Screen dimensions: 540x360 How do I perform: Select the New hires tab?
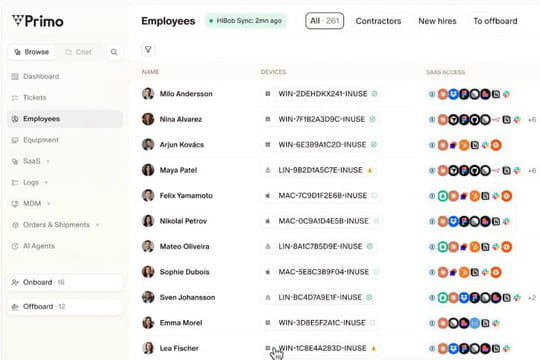tap(437, 21)
